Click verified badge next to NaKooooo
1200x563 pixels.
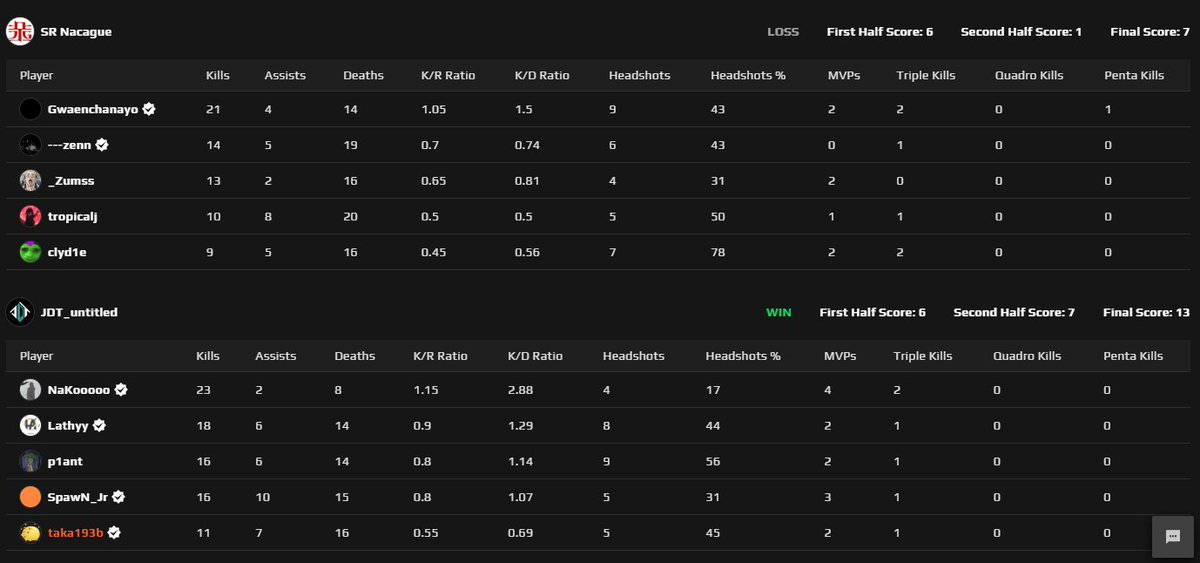pos(121,390)
